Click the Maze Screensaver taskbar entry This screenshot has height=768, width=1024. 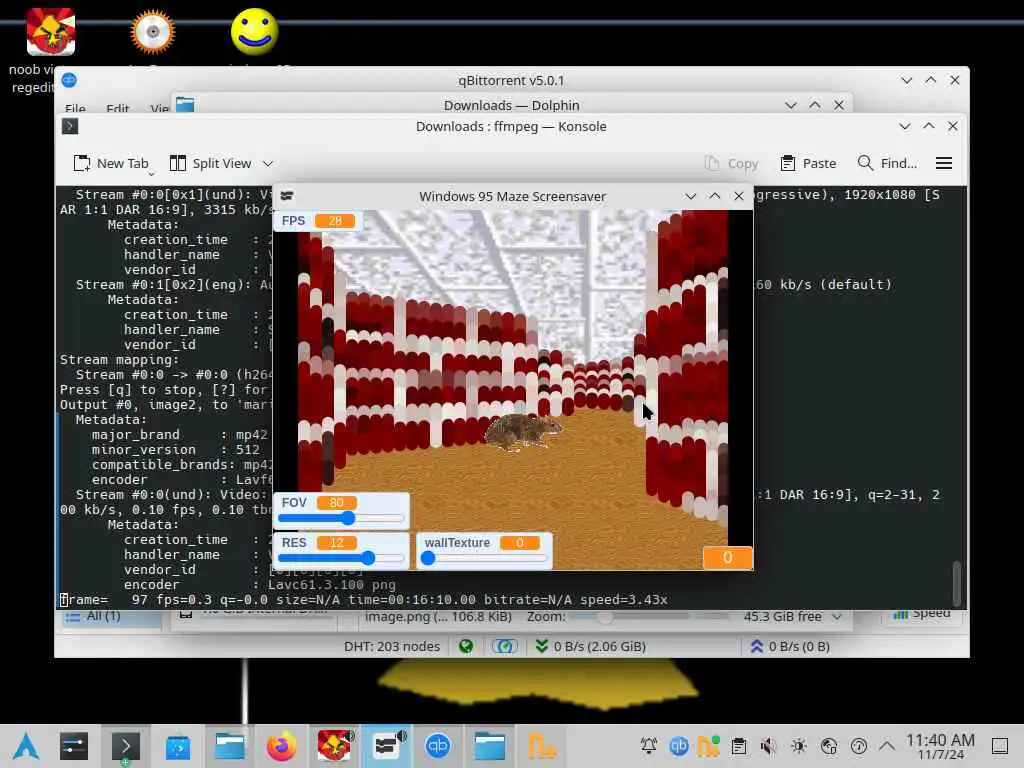pos(387,746)
